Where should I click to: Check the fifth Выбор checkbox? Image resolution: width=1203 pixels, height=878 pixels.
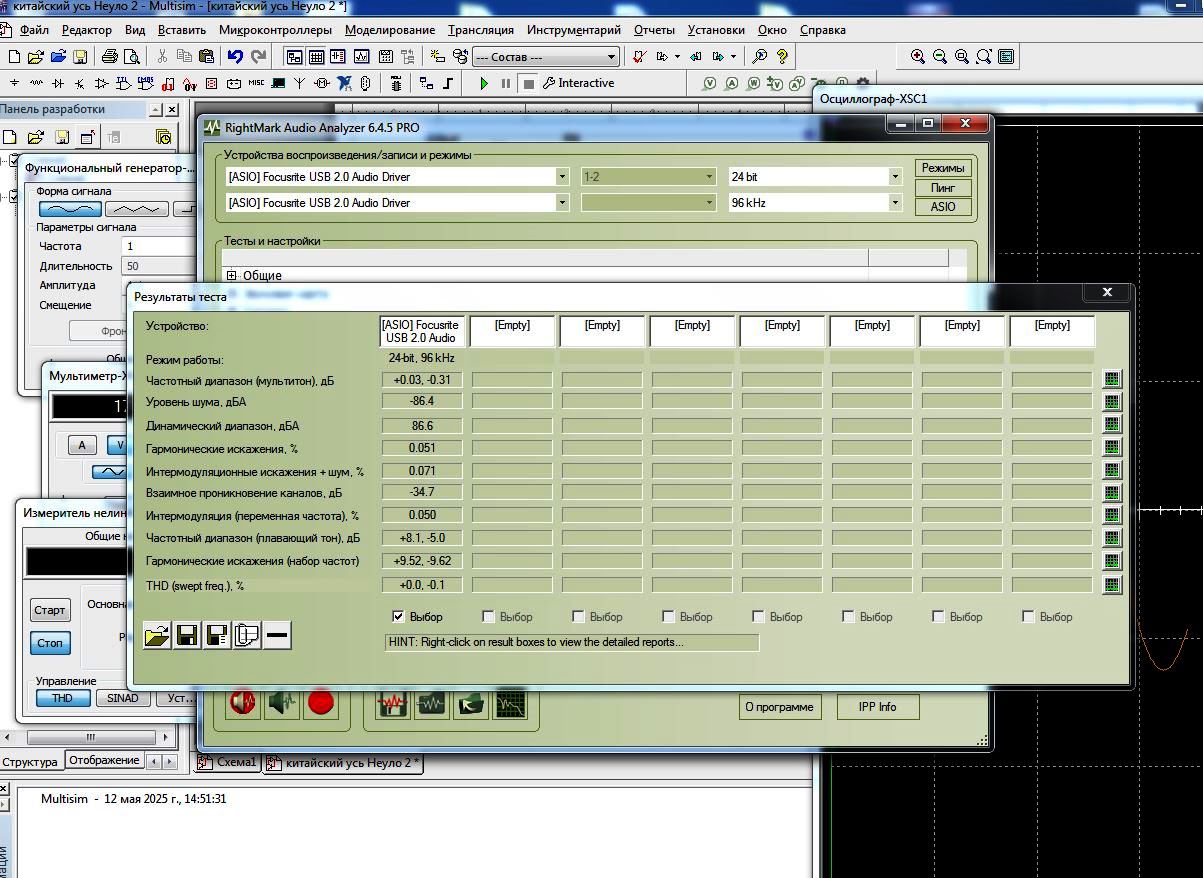click(759, 617)
